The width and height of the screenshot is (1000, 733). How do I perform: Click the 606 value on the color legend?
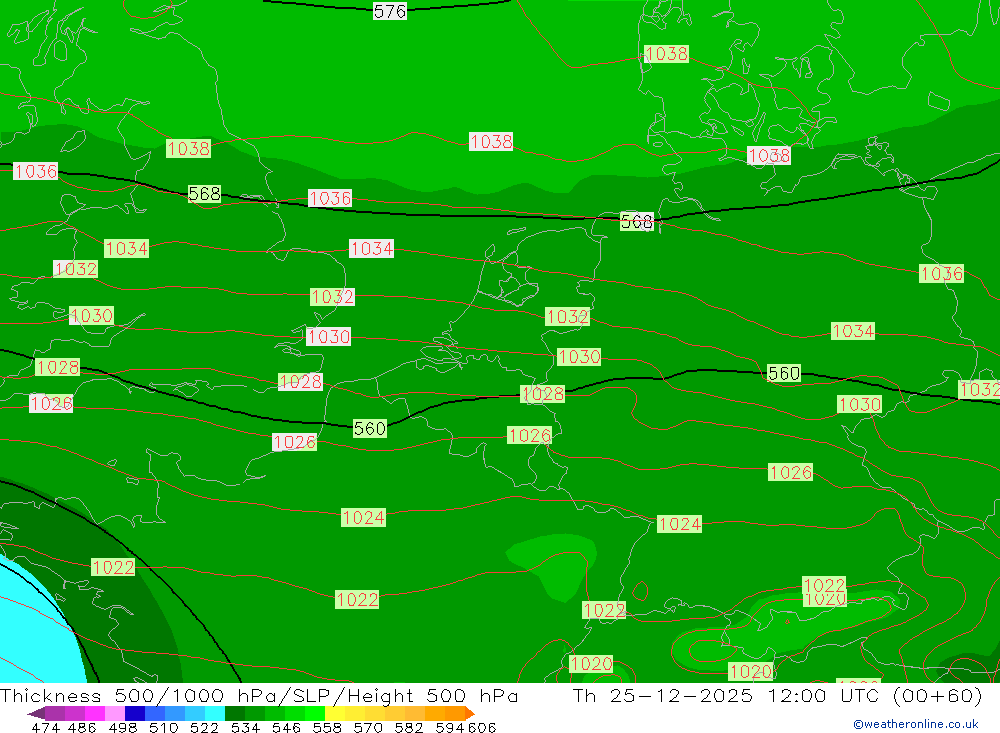(x=481, y=727)
